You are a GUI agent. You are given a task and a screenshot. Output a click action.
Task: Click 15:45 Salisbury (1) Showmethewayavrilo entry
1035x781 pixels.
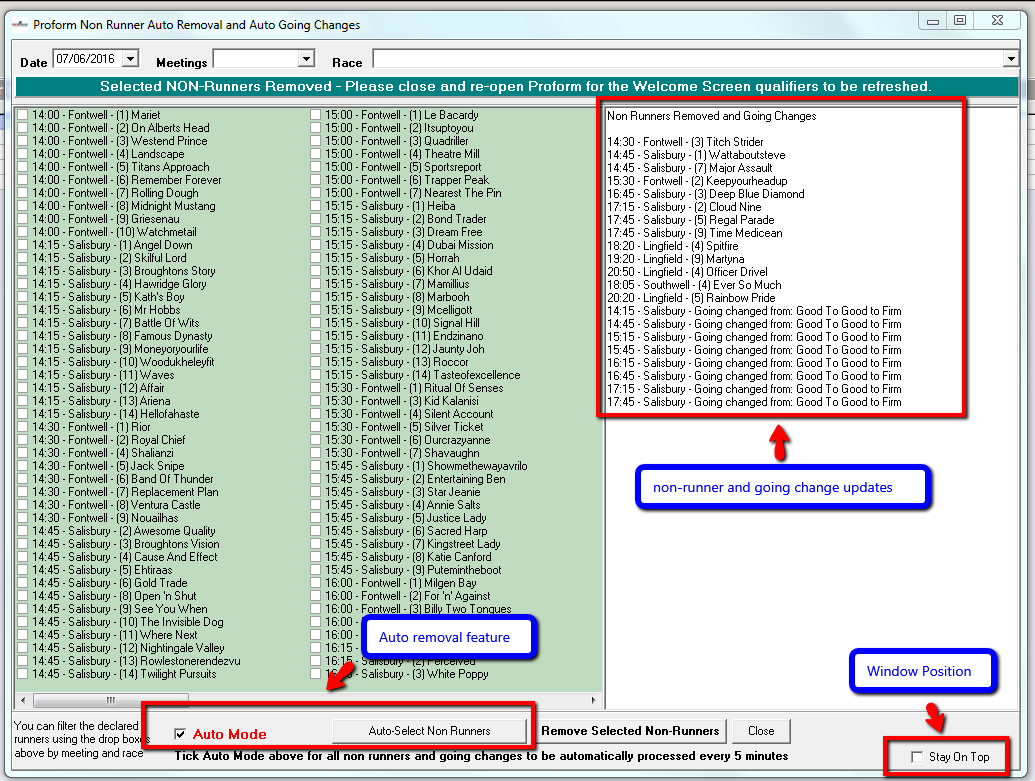[x=426, y=466]
